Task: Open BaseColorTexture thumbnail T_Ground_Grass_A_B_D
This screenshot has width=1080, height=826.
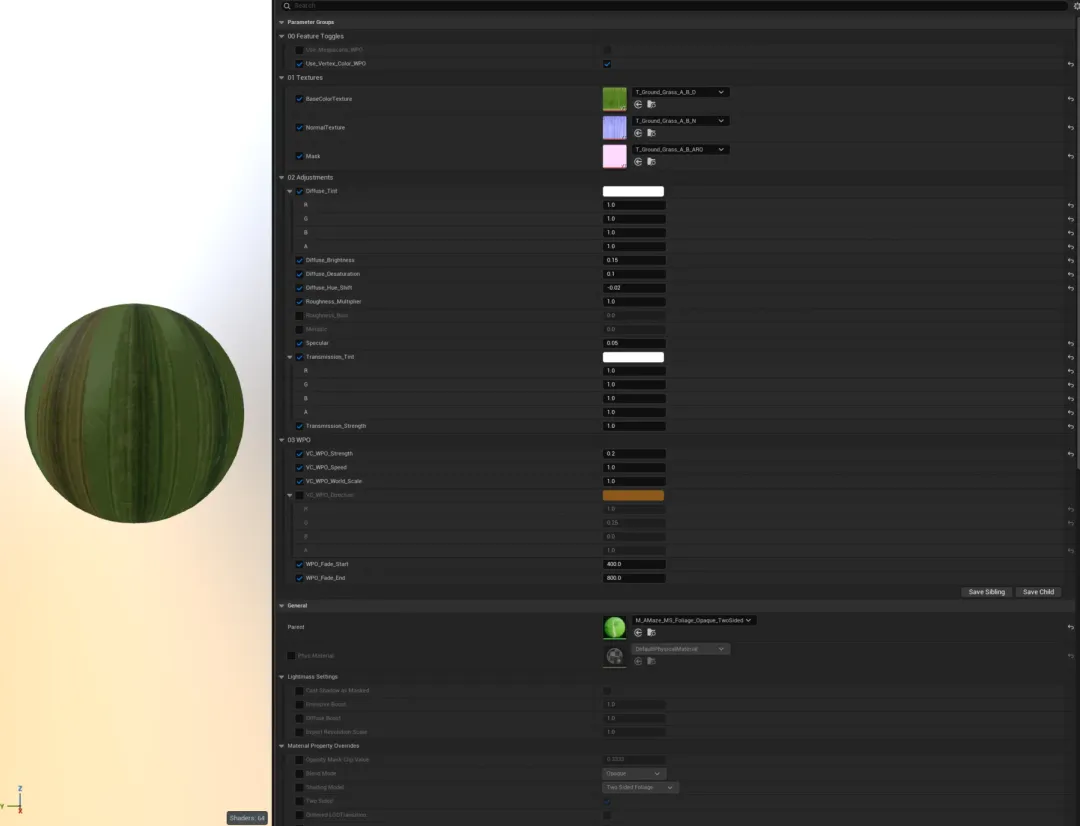Action: click(x=614, y=99)
